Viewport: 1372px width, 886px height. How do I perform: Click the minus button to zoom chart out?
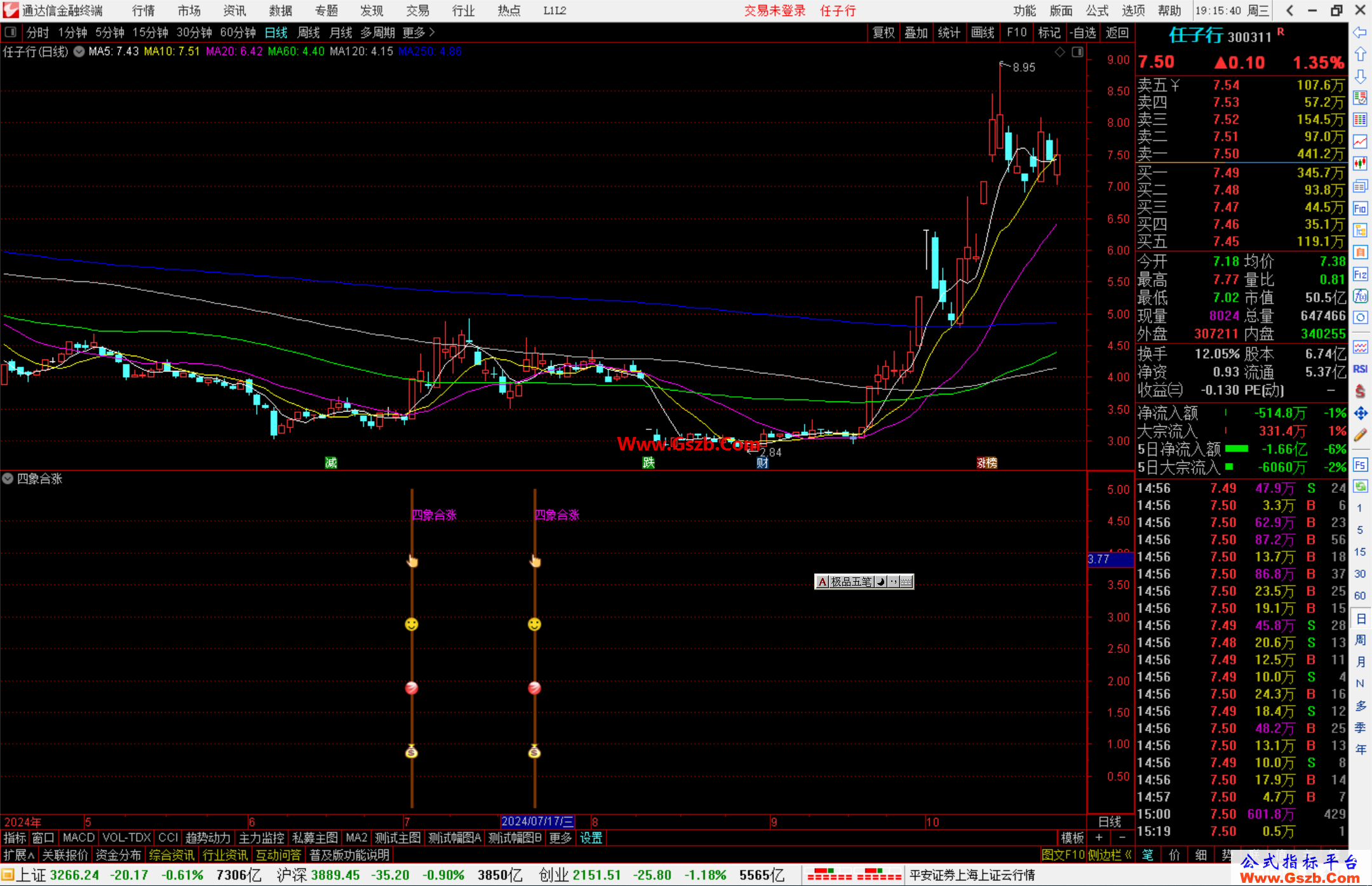(x=1122, y=838)
